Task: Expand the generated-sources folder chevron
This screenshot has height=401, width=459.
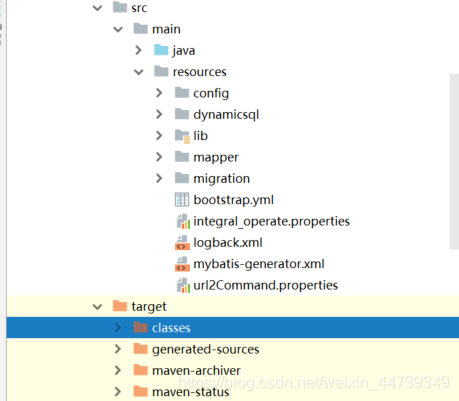Action: (118, 349)
